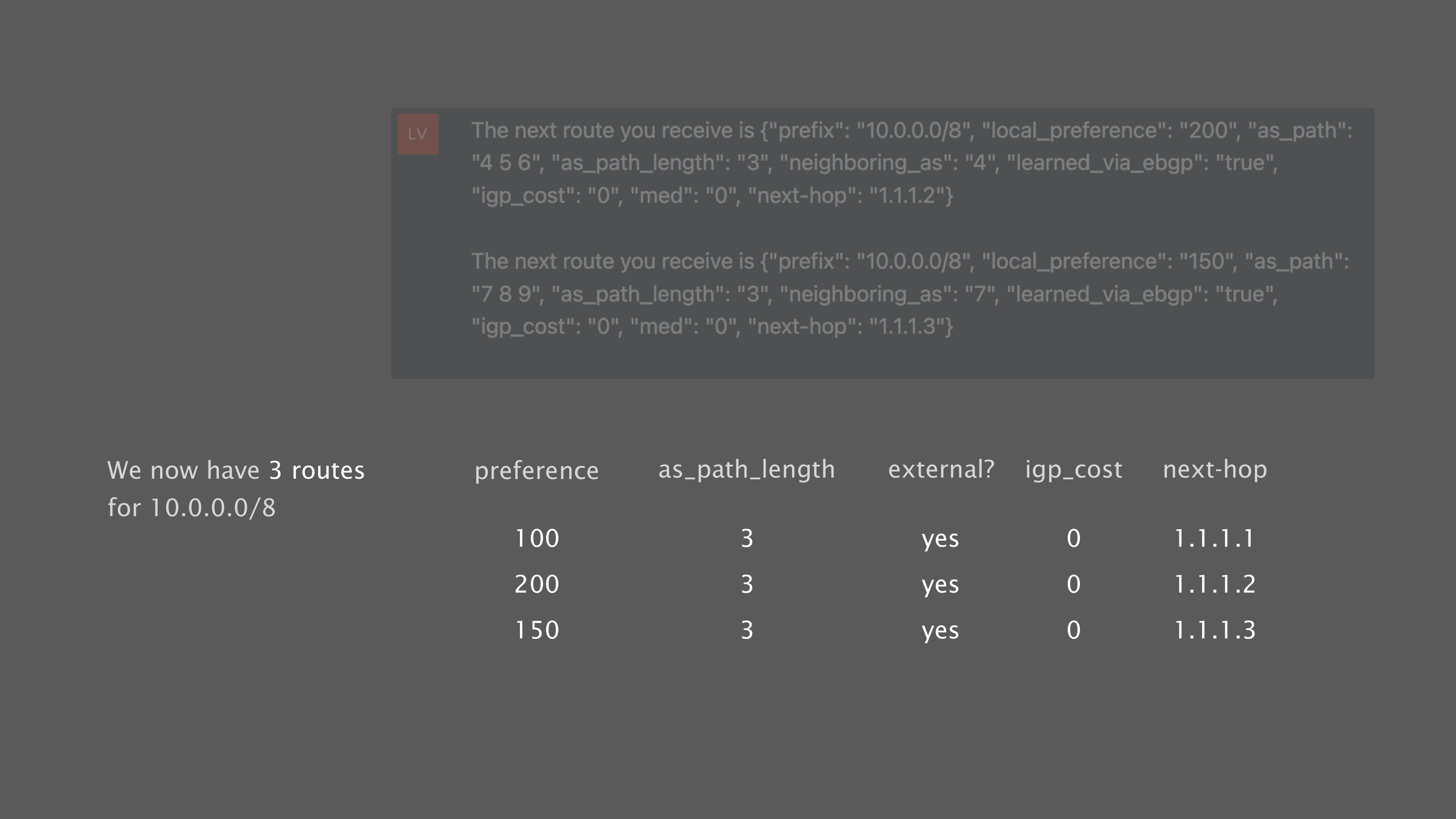The height and width of the screenshot is (819, 1456).
Task: Click the igp_cost 0 in the 1.1.1.2 row
Action: tap(1073, 584)
